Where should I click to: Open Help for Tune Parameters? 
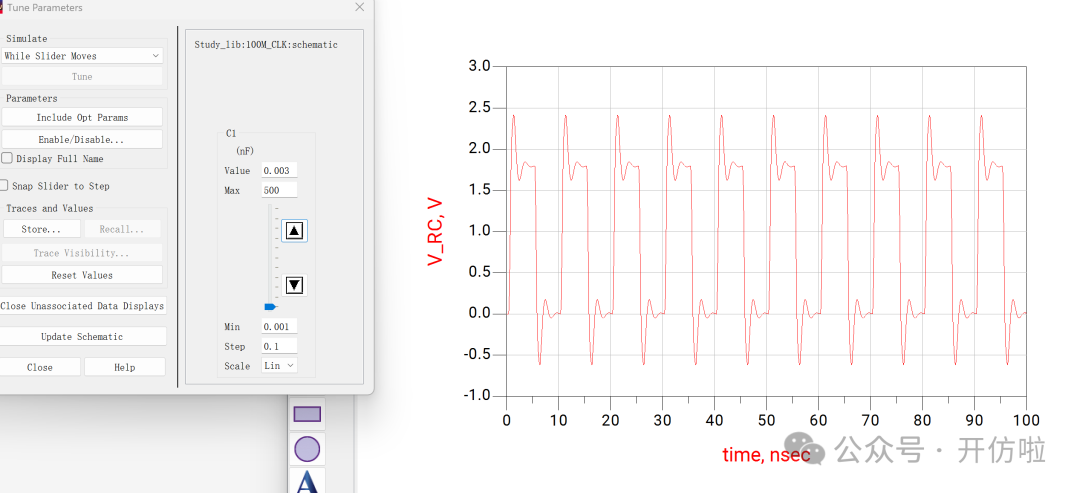124,367
